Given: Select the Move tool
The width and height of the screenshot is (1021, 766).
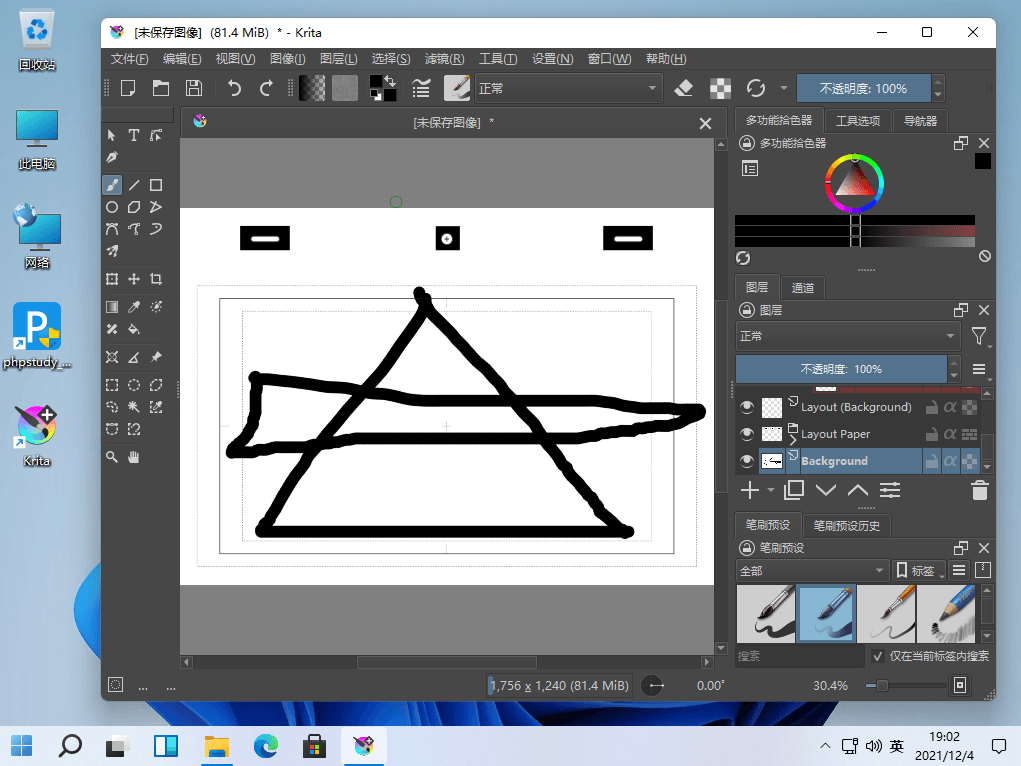Looking at the screenshot, I should click(x=134, y=279).
